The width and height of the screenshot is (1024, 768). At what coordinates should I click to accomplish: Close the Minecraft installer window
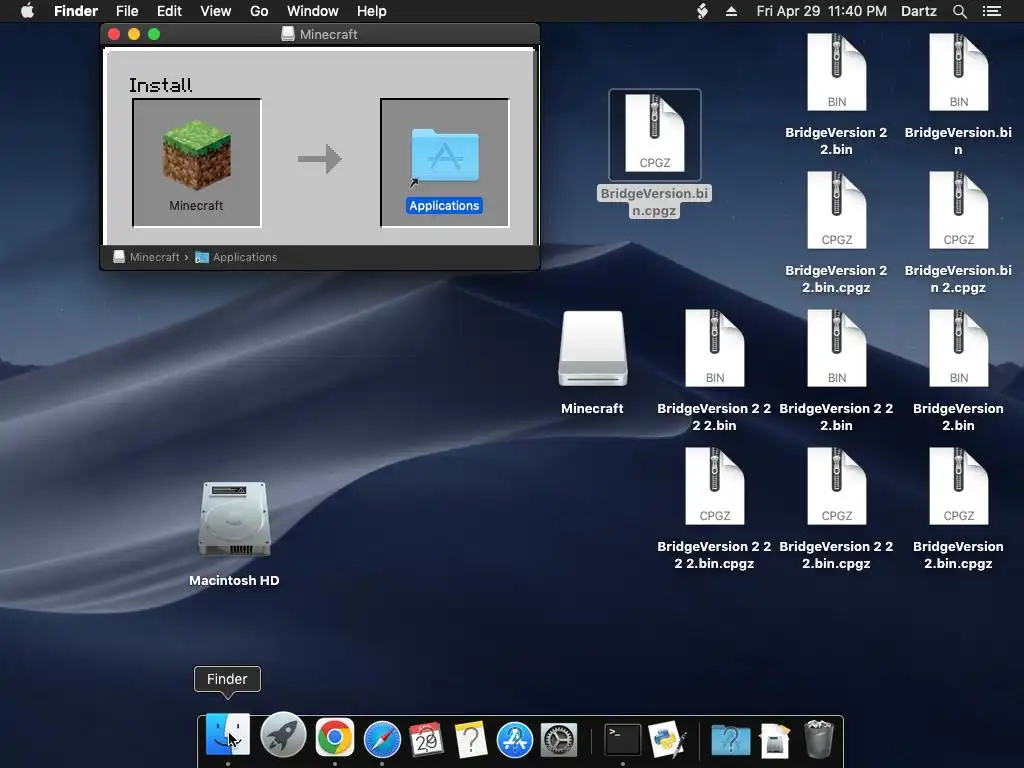pyautogui.click(x=114, y=34)
